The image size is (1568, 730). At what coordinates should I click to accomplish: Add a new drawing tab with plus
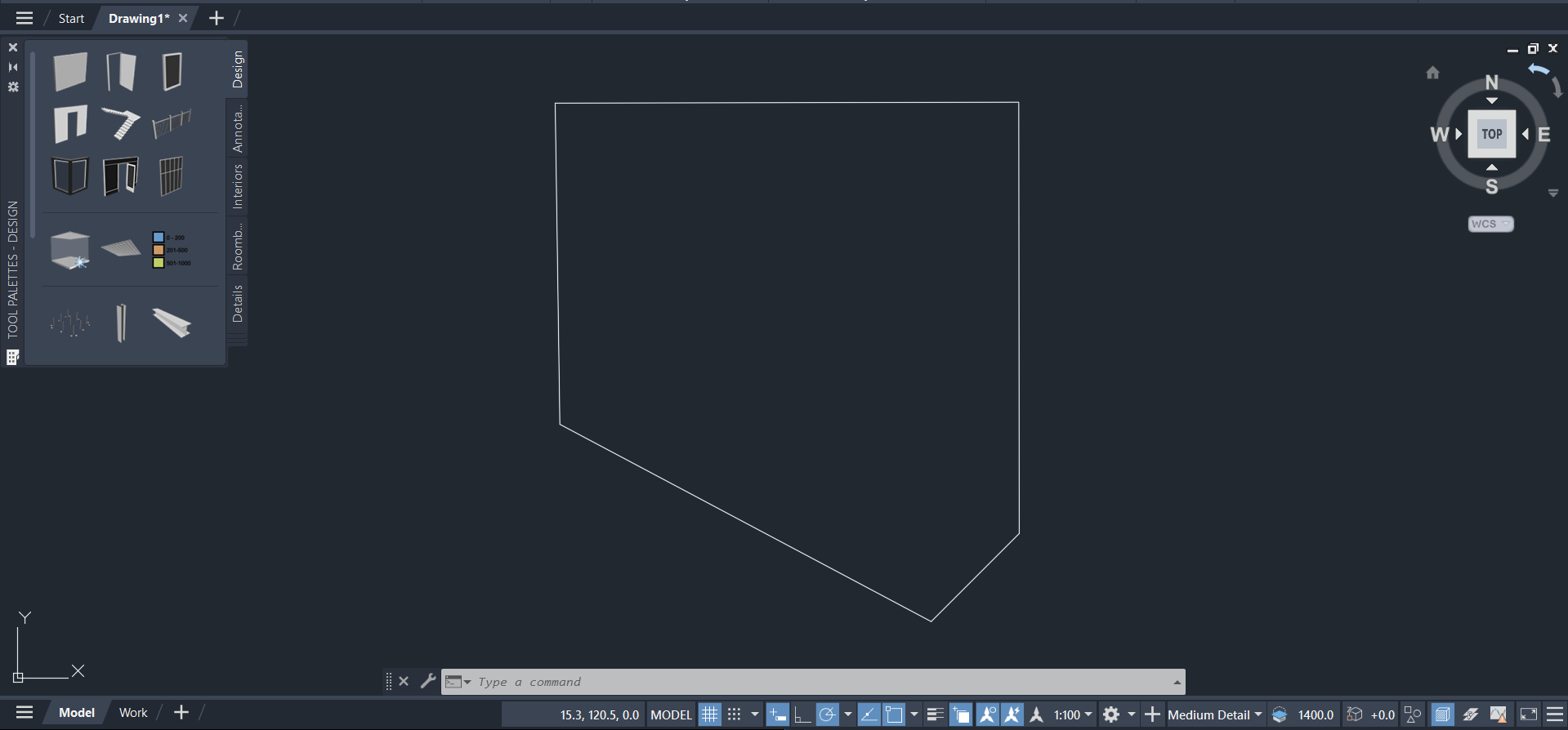tap(216, 18)
